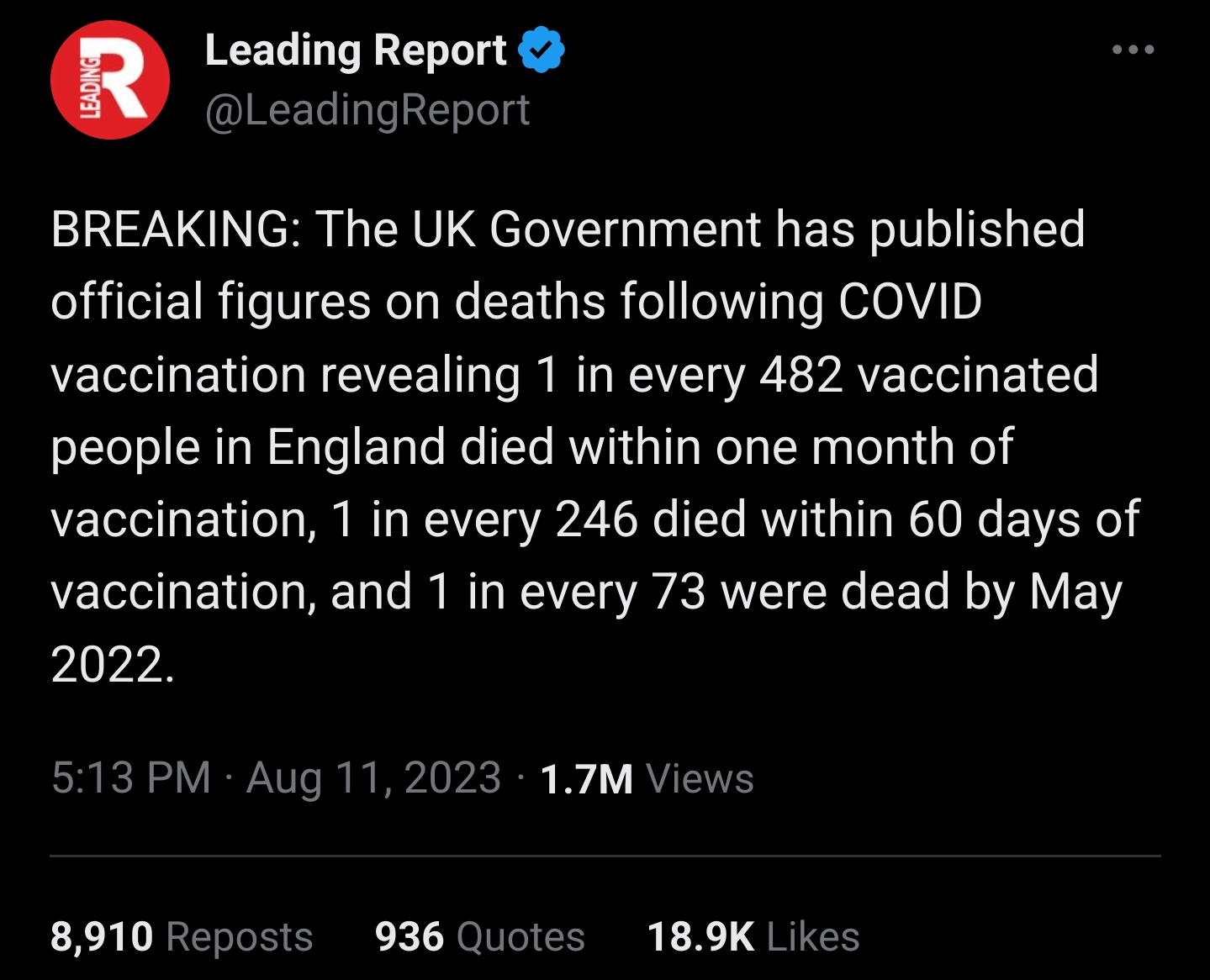Click the blue verified checkmark badge
Viewport: 1210px width, 980px height.
click(x=542, y=50)
